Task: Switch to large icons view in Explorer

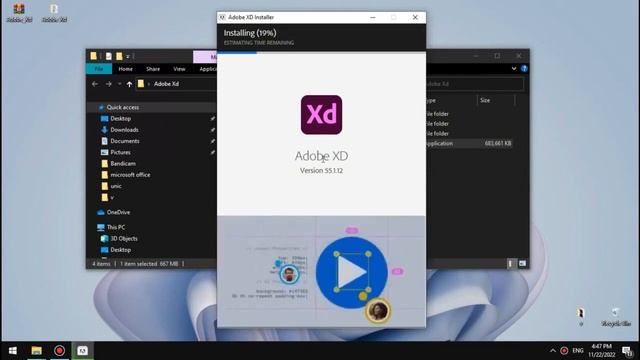Action: pos(522,264)
